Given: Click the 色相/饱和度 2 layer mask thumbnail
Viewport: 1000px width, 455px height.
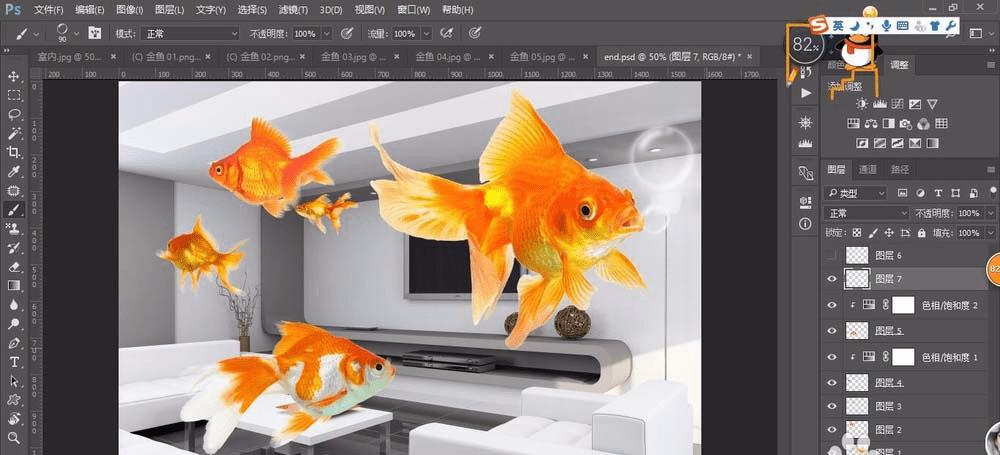Looking at the screenshot, I should [x=903, y=305].
